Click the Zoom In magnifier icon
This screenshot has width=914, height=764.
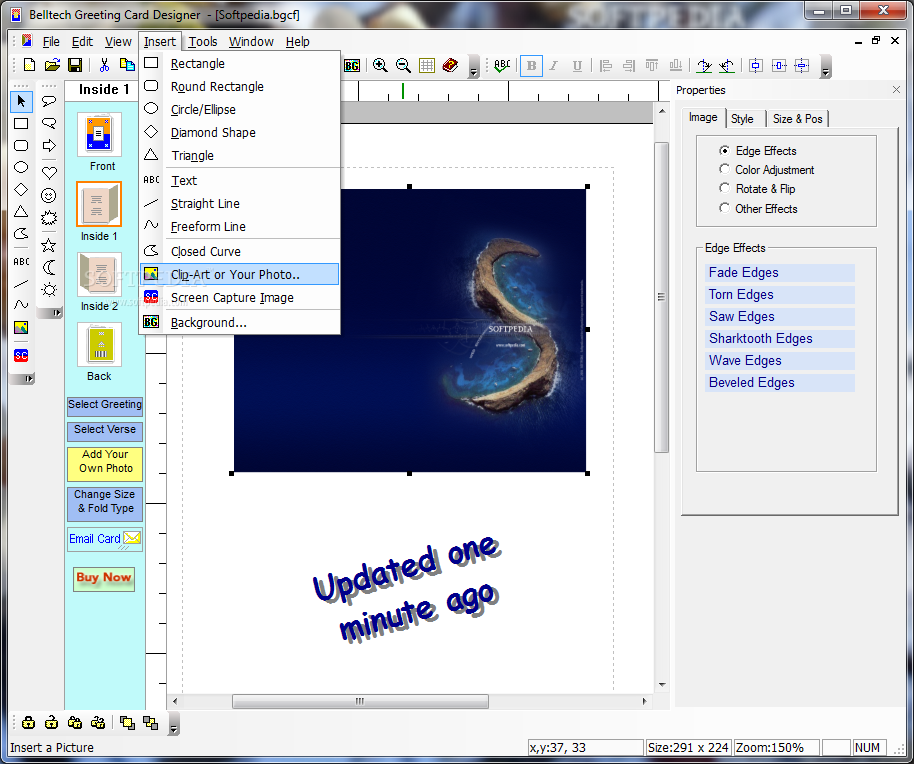[x=380, y=65]
